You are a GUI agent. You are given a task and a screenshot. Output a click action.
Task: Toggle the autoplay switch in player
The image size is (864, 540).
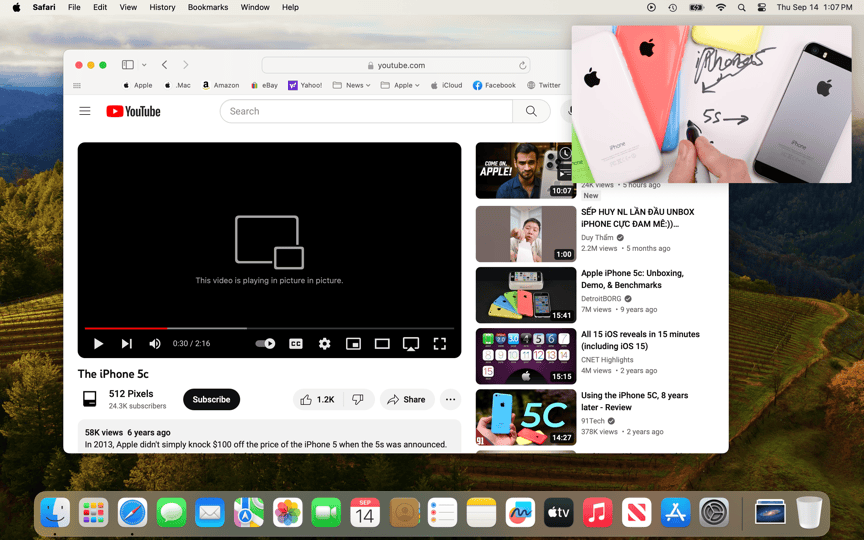tap(265, 344)
